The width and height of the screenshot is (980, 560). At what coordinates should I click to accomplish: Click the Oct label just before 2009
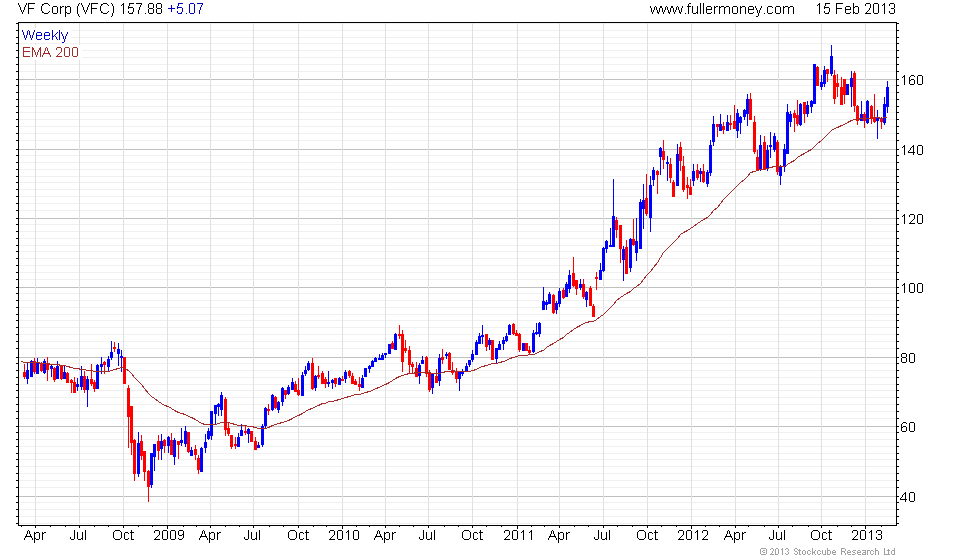point(123,536)
